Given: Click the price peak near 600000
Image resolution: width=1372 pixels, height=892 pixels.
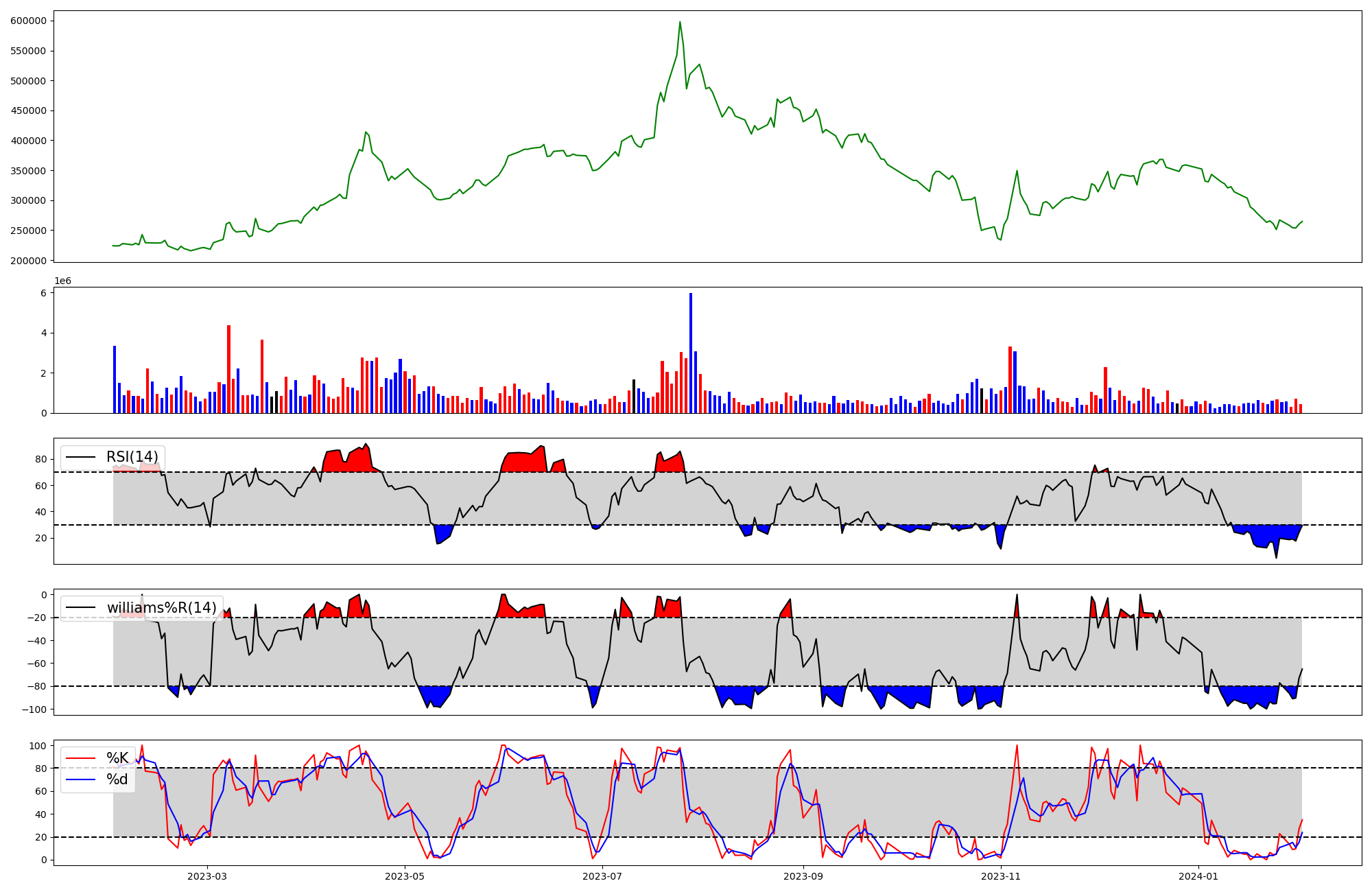Looking at the screenshot, I should tap(680, 23).
